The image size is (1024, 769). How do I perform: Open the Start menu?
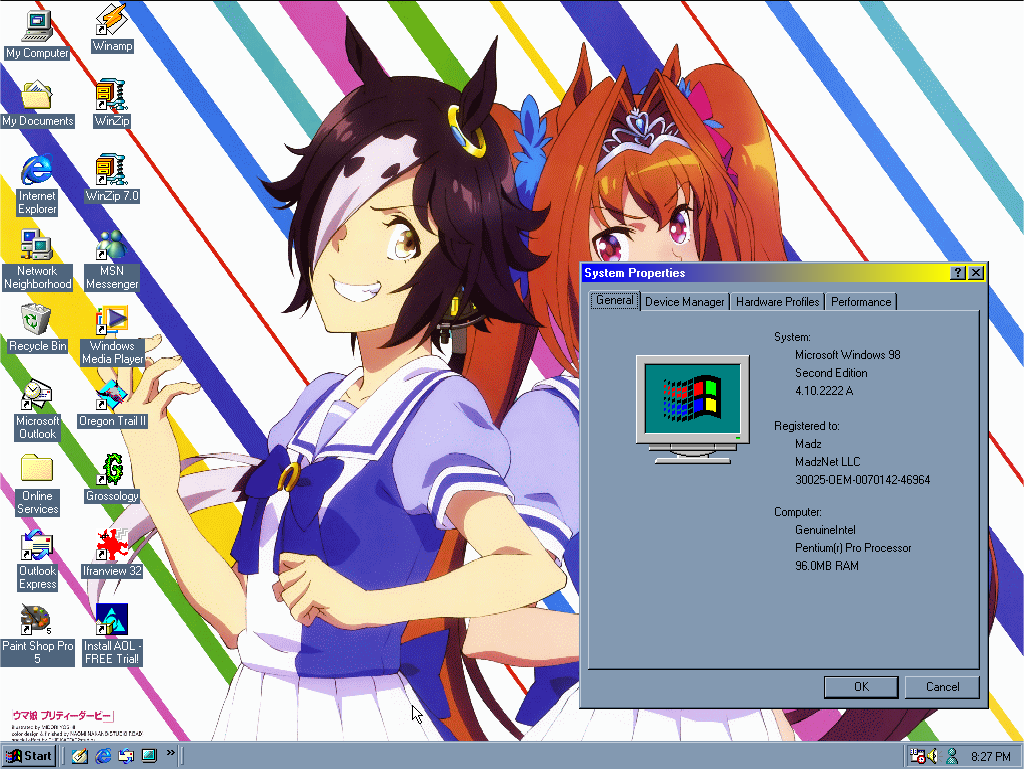click(29, 756)
